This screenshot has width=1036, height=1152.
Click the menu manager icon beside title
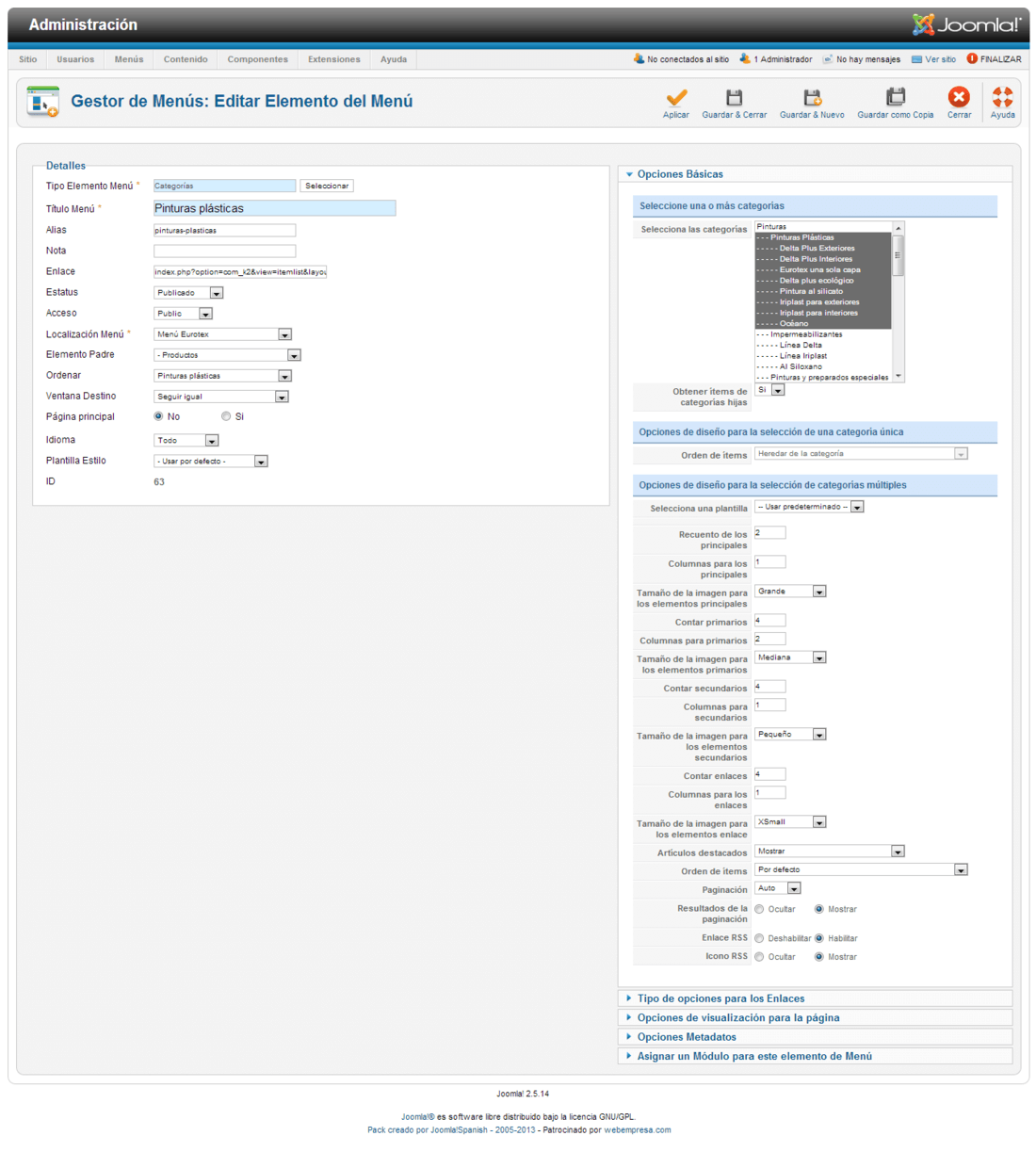point(42,102)
